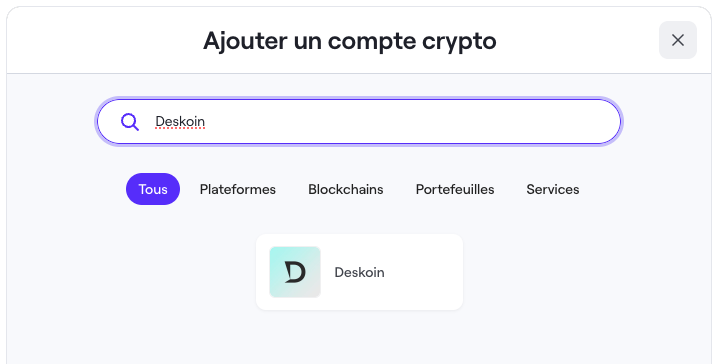Screen dimensions: 717x364
Task: Close the Ajouter un compte crypto dialog
Action: click(678, 40)
